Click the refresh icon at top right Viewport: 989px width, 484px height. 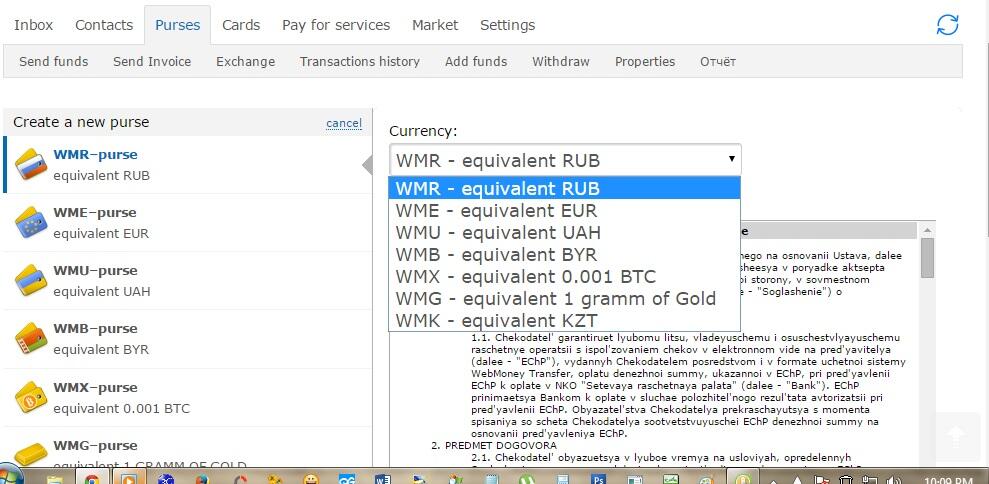[x=947, y=25]
